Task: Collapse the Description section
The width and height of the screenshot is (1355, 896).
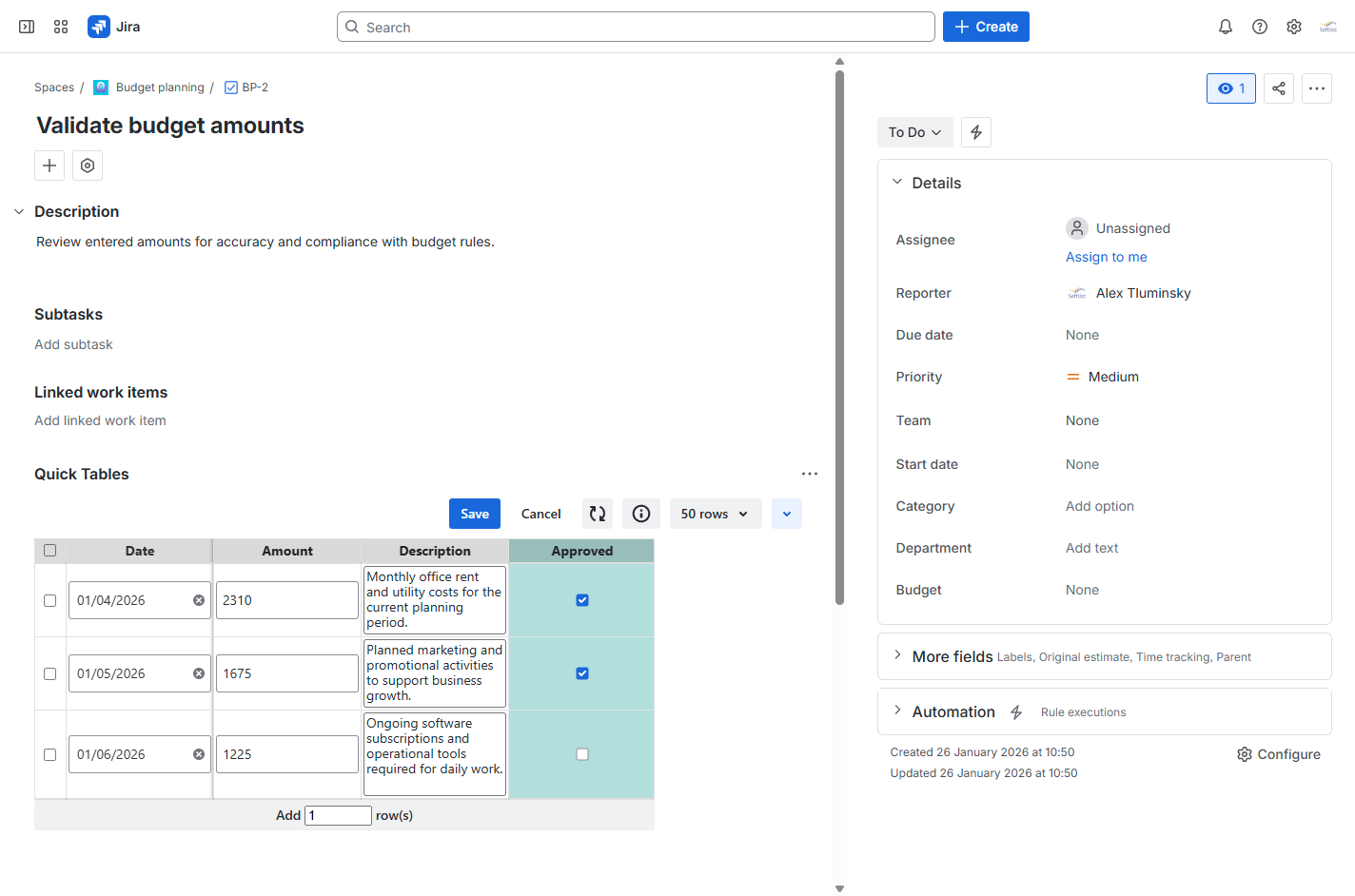Action: (x=19, y=211)
